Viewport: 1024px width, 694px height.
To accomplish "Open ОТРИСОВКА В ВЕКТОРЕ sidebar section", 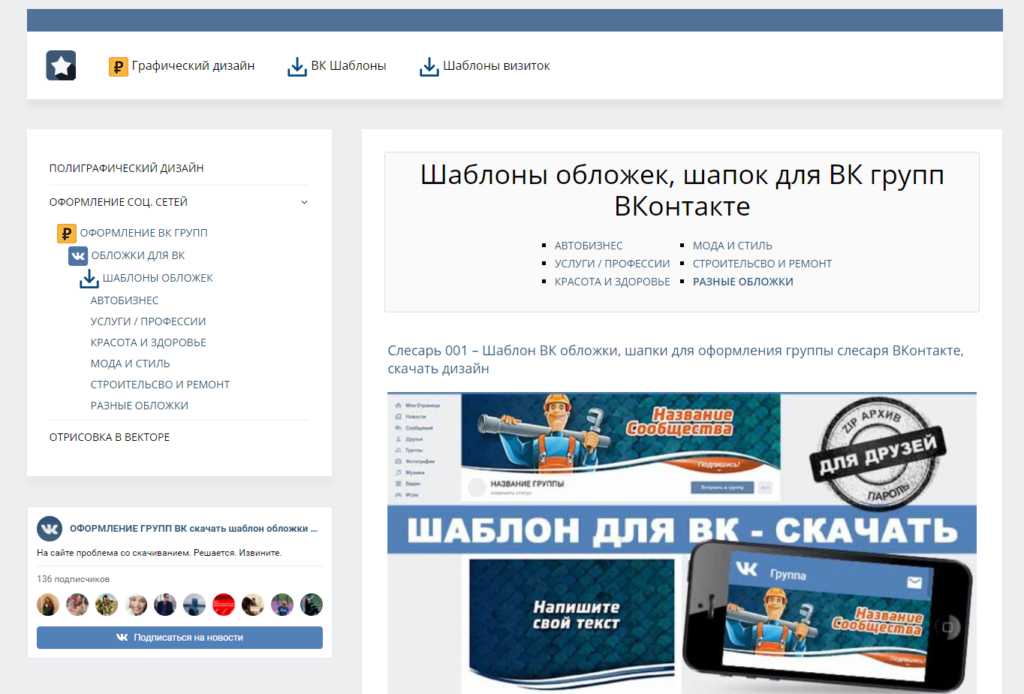I will click(110, 437).
